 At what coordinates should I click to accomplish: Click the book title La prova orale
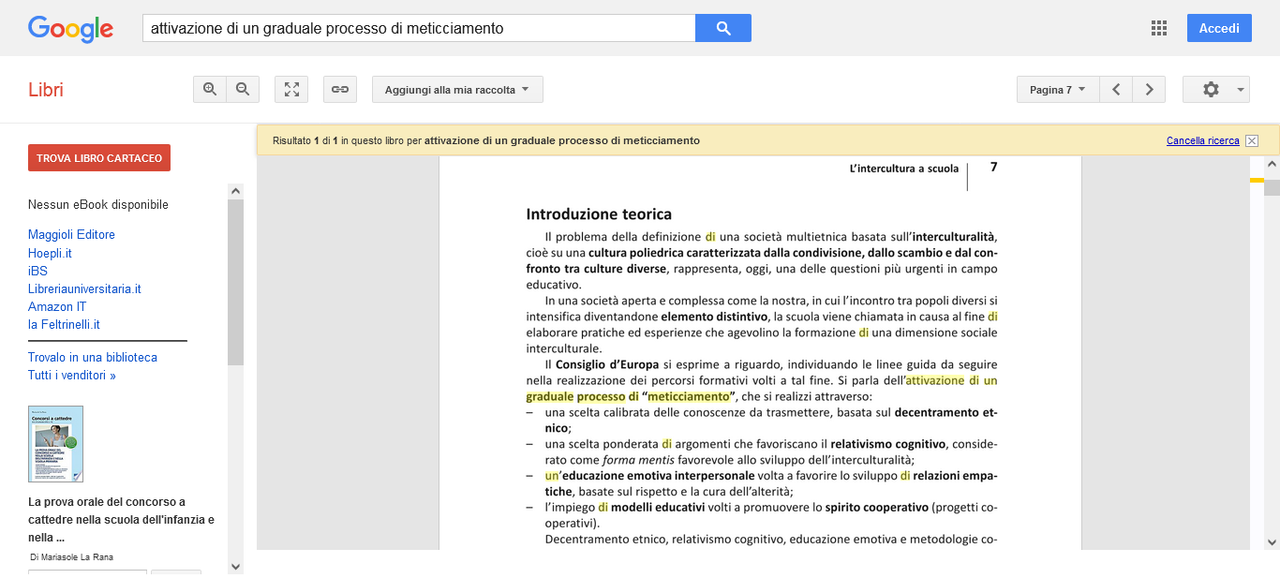tap(121, 519)
